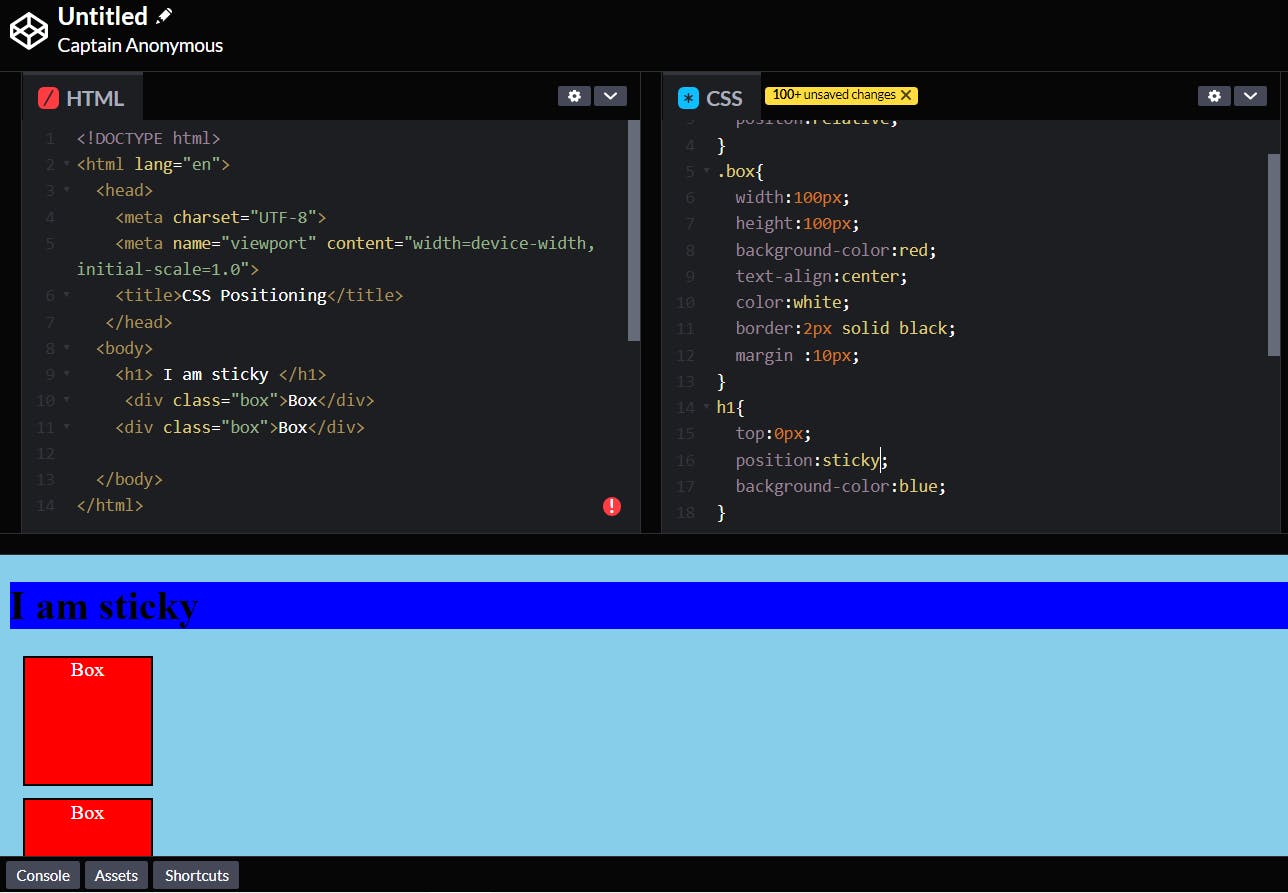This screenshot has height=893, width=1288.
Task: Collapse the h1 CSS rule fold arrow
Action: tap(706, 407)
